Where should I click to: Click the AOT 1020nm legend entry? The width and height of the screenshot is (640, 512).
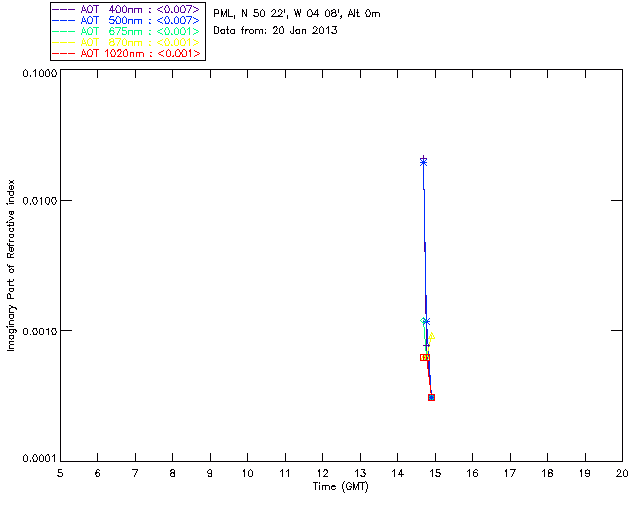coord(128,53)
